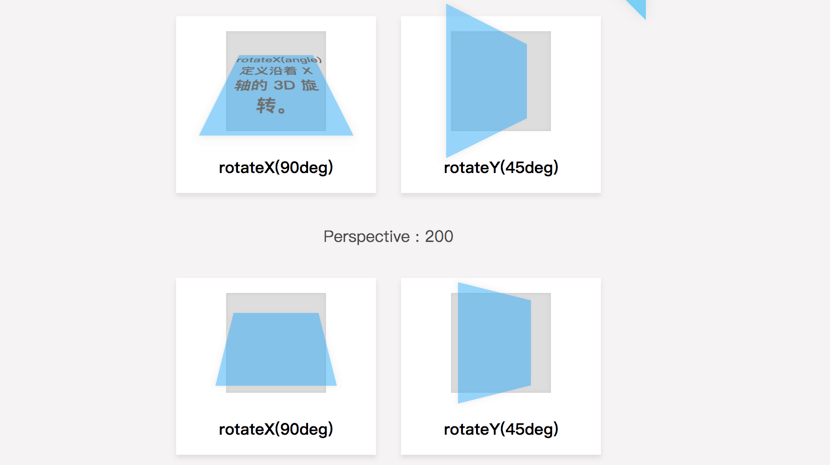Click the "rotateX(angle)" text inside the rotated box

point(278,60)
